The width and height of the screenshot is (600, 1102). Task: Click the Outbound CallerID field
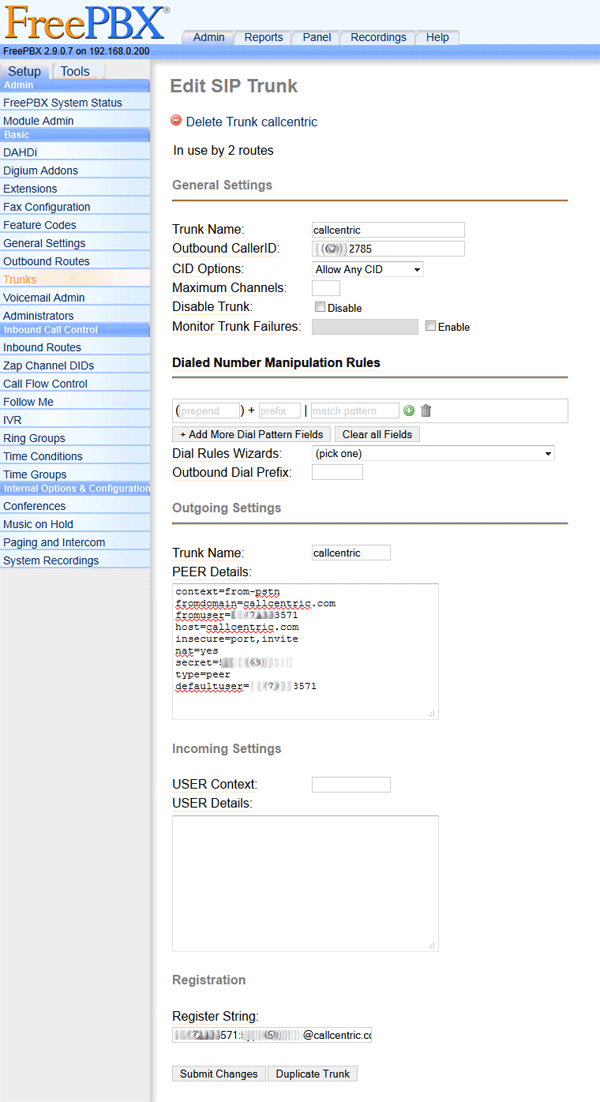coord(389,249)
